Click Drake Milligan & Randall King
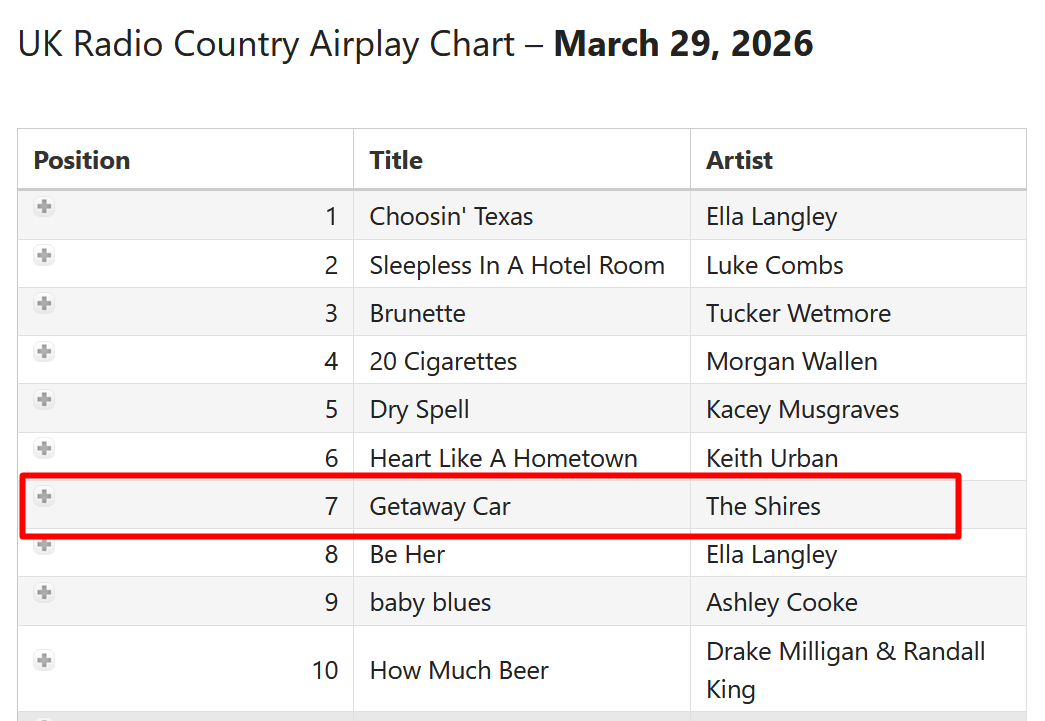Viewport: 1045px width, 721px height. pyautogui.click(x=845, y=670)
